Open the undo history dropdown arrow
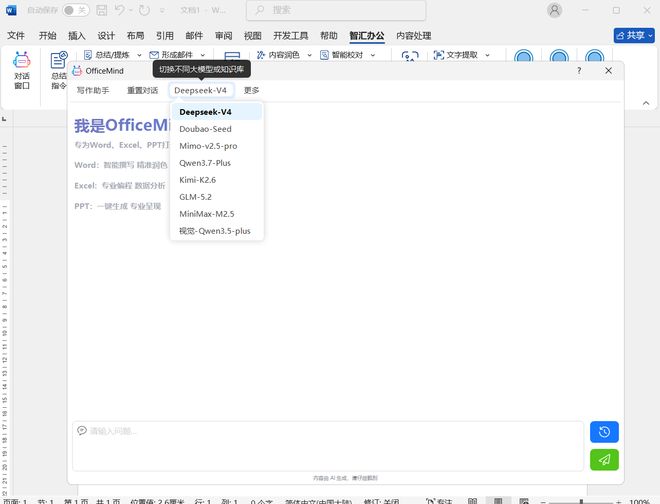This screenshot has width=660, height=504. pos(130,10)
